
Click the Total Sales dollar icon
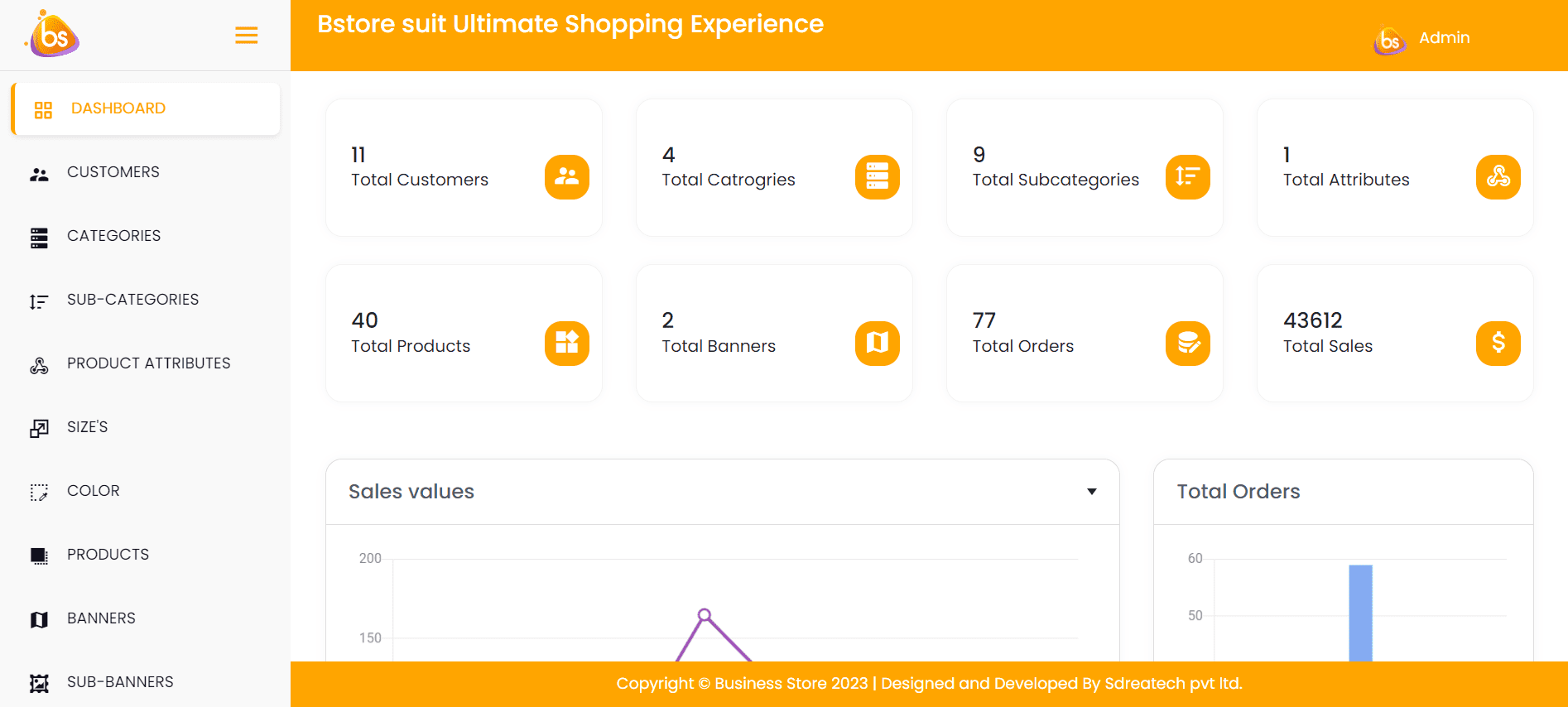click(1498, 343)
